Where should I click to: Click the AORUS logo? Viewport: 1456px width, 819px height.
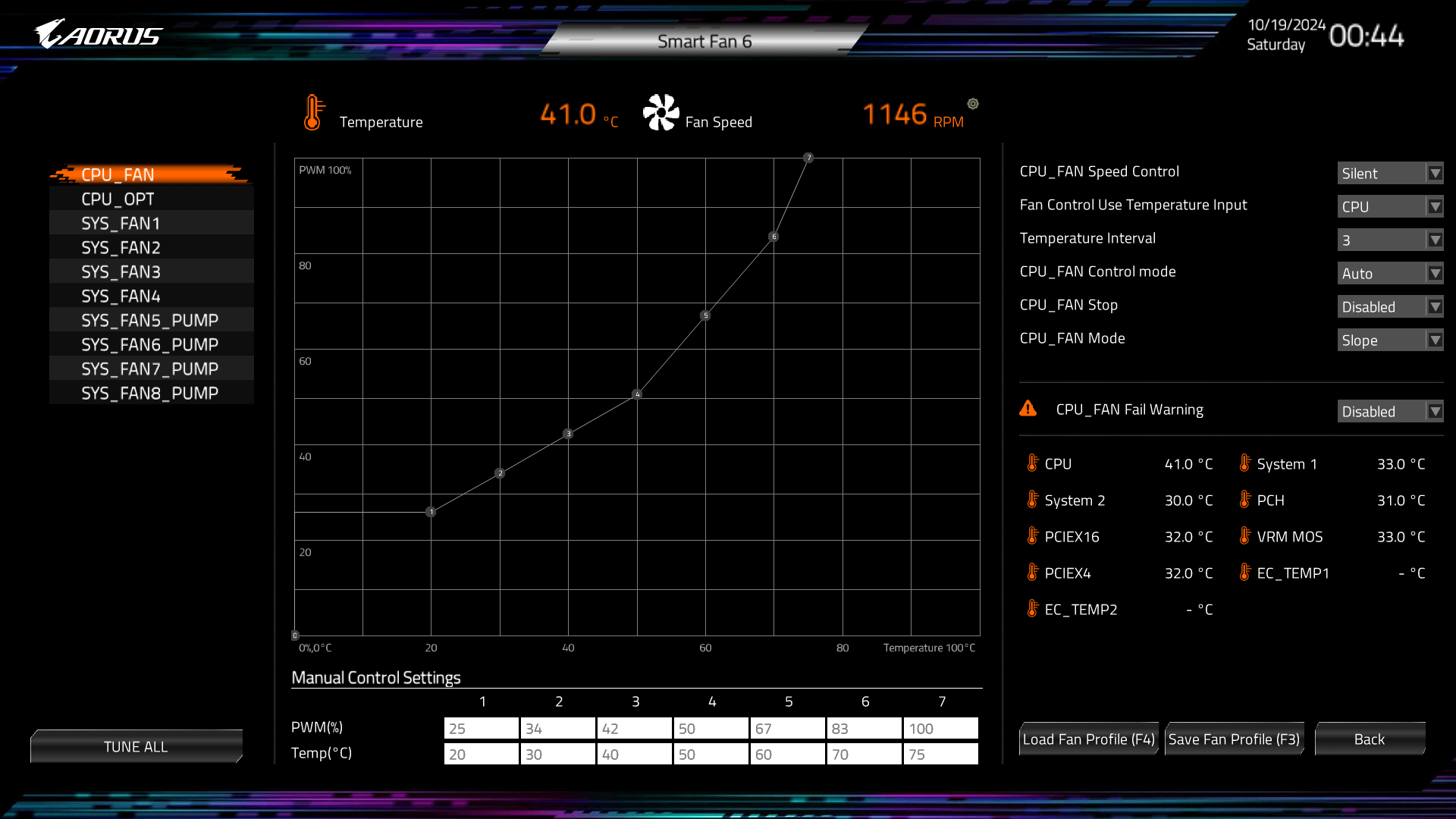[x=99, y=35]
